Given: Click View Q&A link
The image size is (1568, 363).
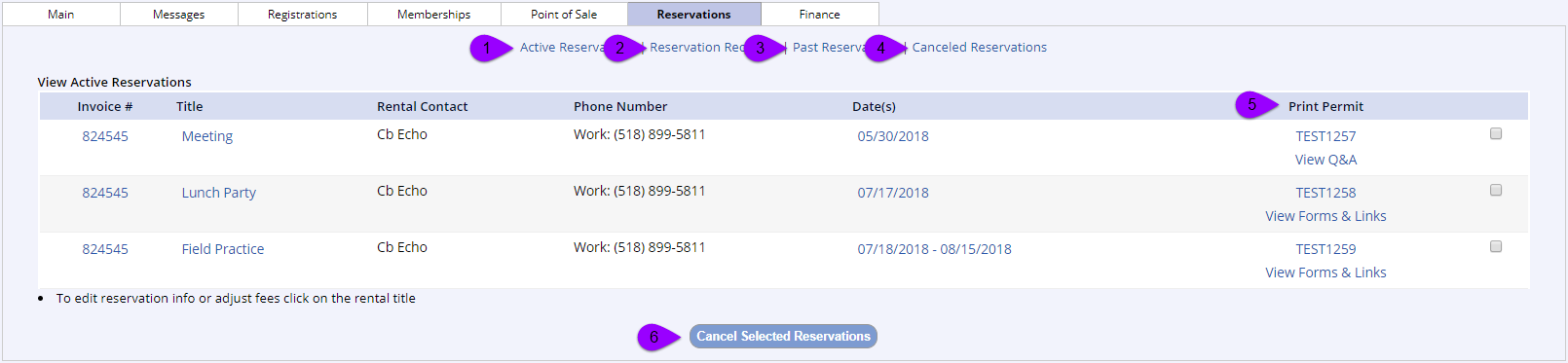Looking at the screenshot, I should [x=1325, y=160].
